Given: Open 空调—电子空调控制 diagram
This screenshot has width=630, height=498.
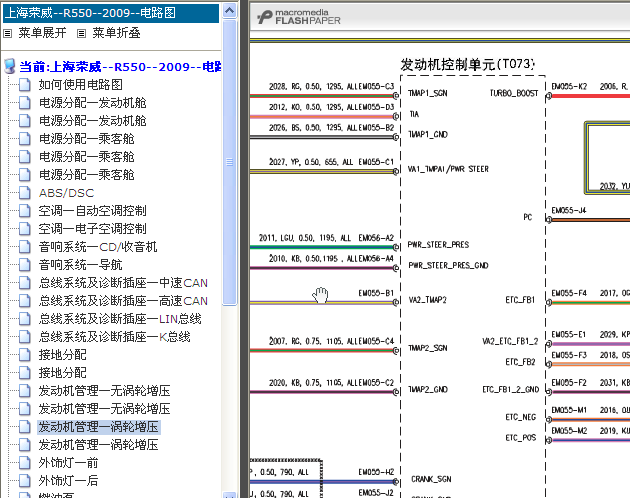Looking at the screenshot, I should pos(92,229).
